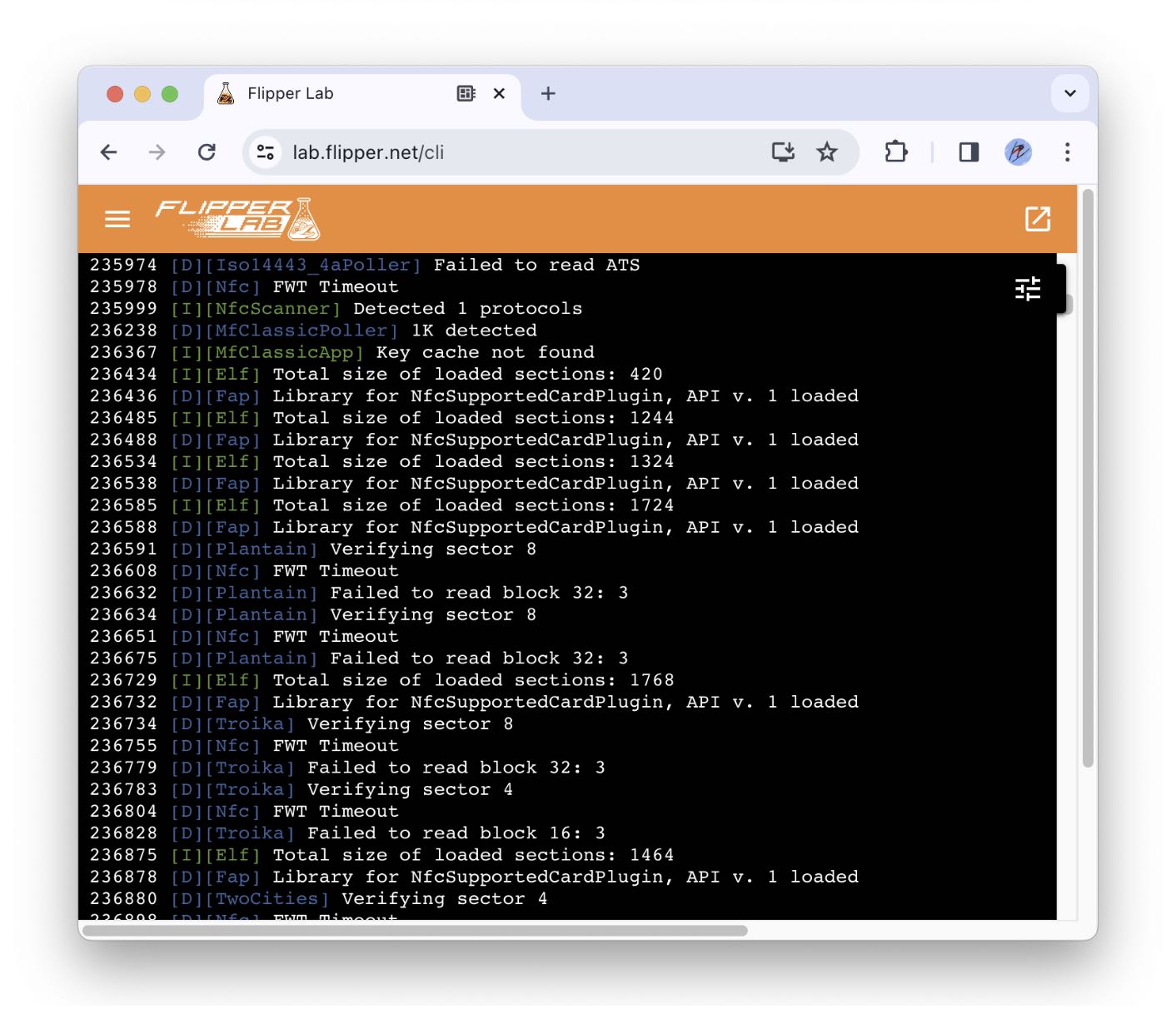Click timestamp 236436 Fap library line
The image size is (1176, 1014).
click(x=123, y=395)
